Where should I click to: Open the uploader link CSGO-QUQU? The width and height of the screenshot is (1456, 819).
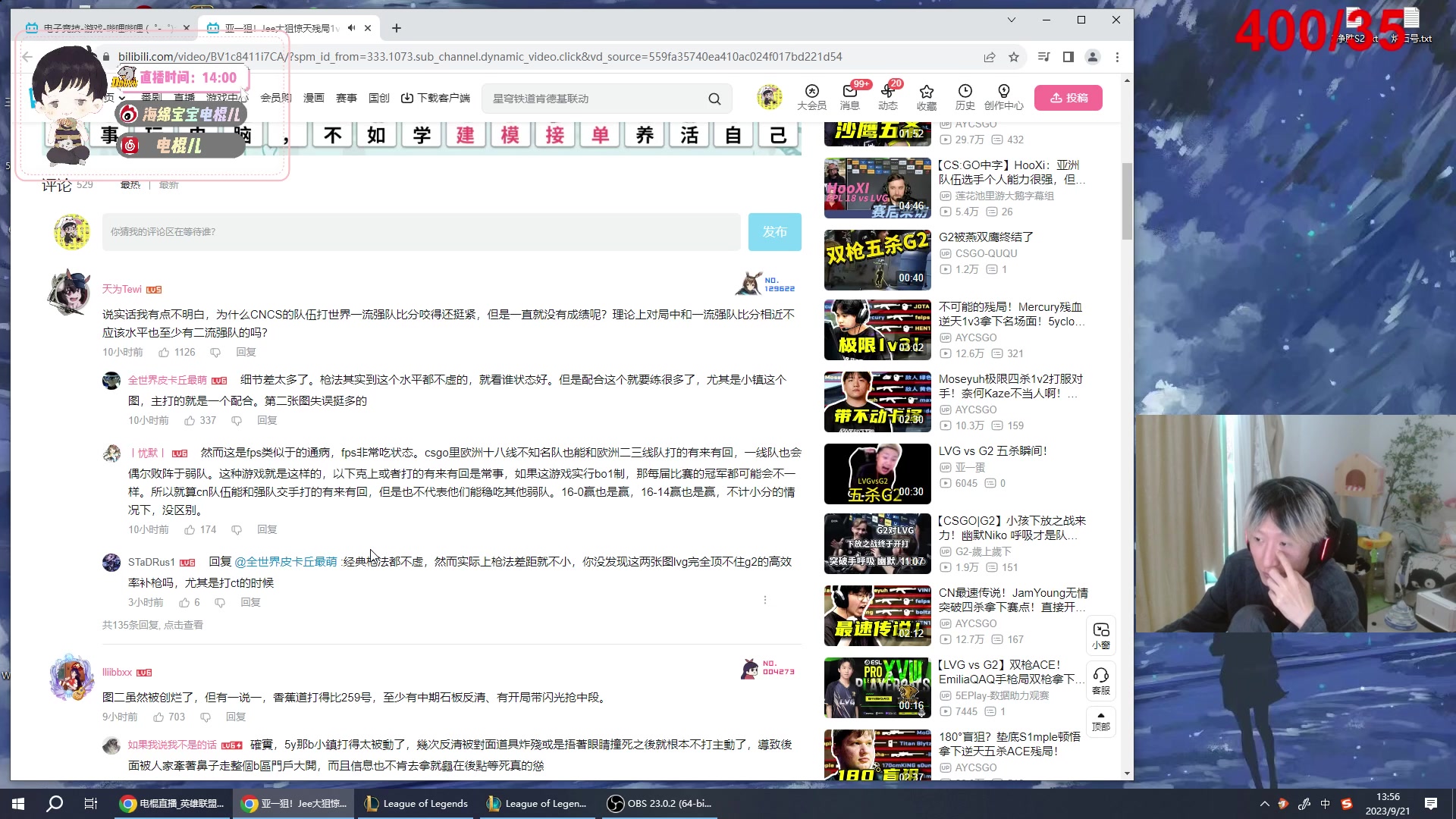click(986, 253)
